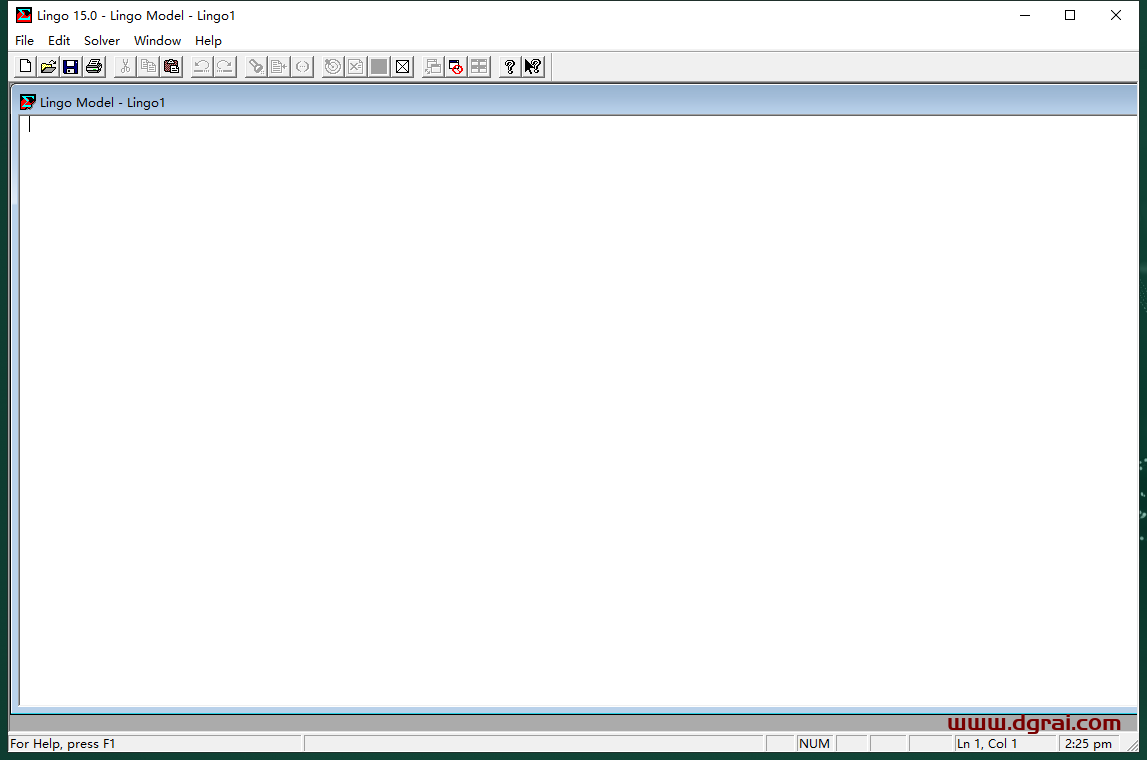This screenshot has height=760, width=1147.
Task: Open the Edit menu
Action: pos(59,41)
